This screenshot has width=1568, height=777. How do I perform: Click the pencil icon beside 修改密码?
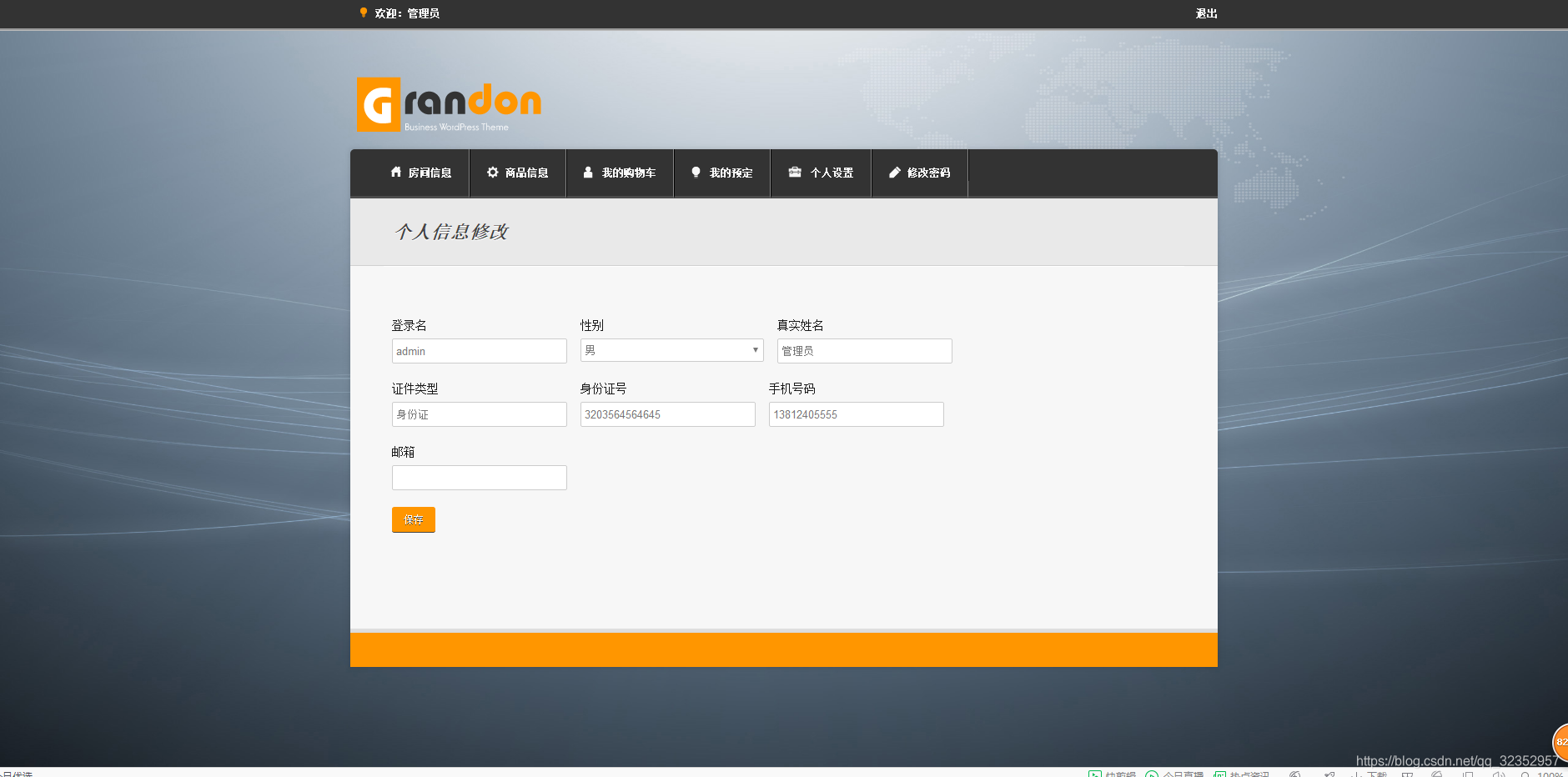(894, 172)
